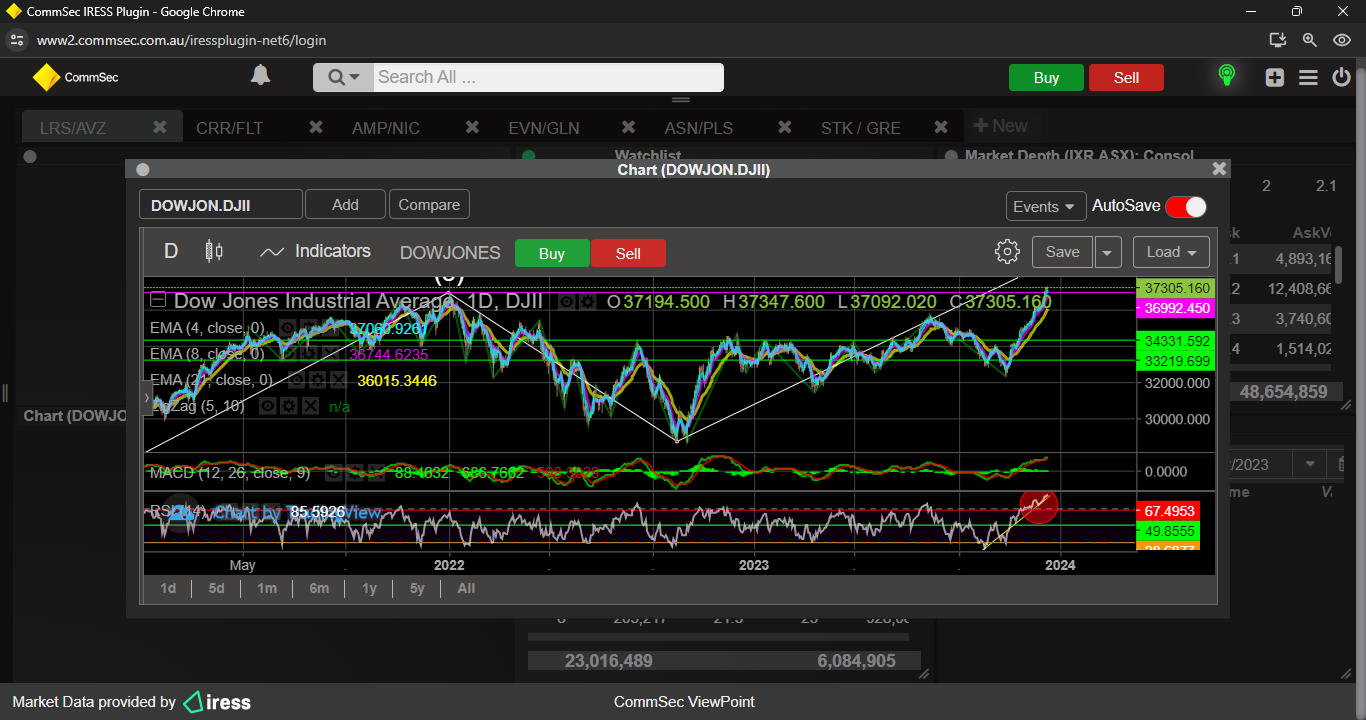The height and width of the screenshot is (720, 1366).
Task: Close the EVN/GLN tab with its X
Action: (x=628, y=127)
